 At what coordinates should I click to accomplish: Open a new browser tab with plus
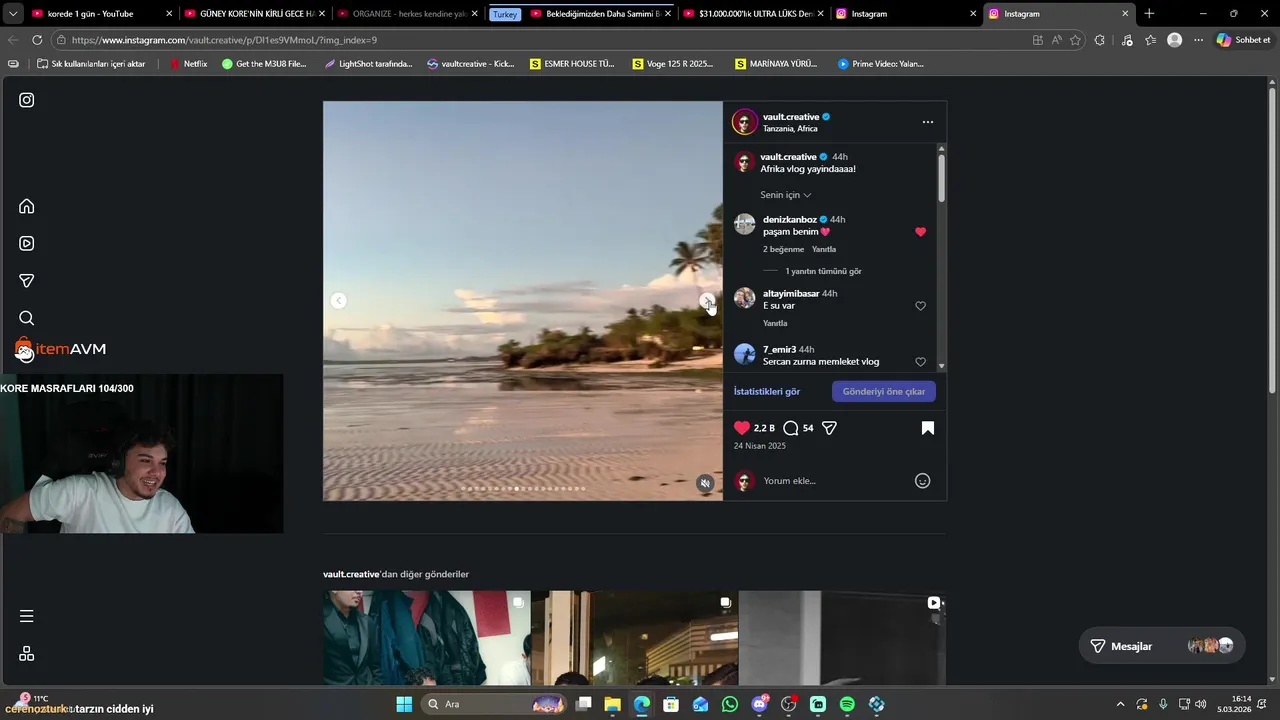pyautogui.click(x=1149, y=14)
